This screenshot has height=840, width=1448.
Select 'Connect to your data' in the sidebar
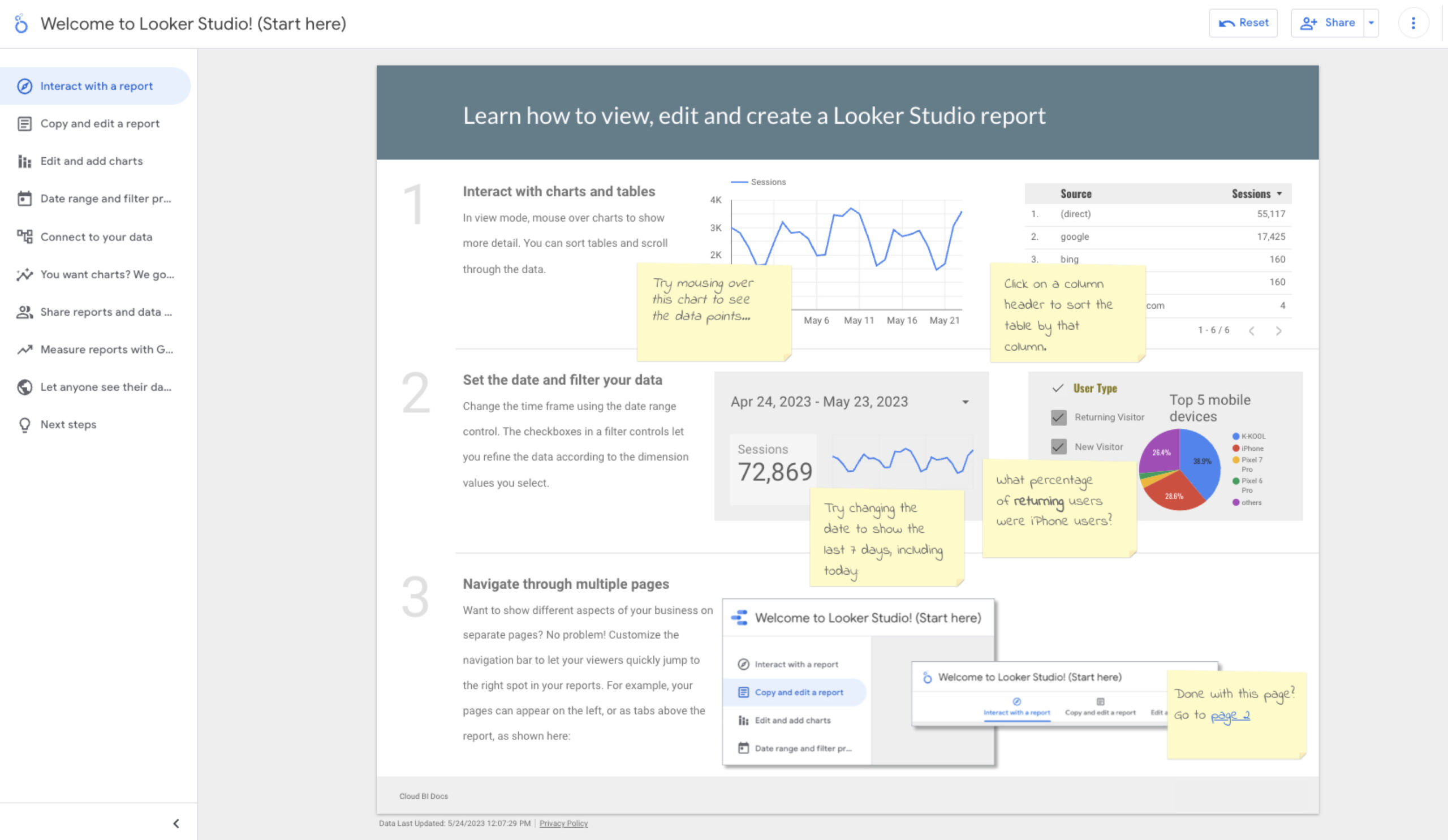pyautogui.click(x=96, y=236)
